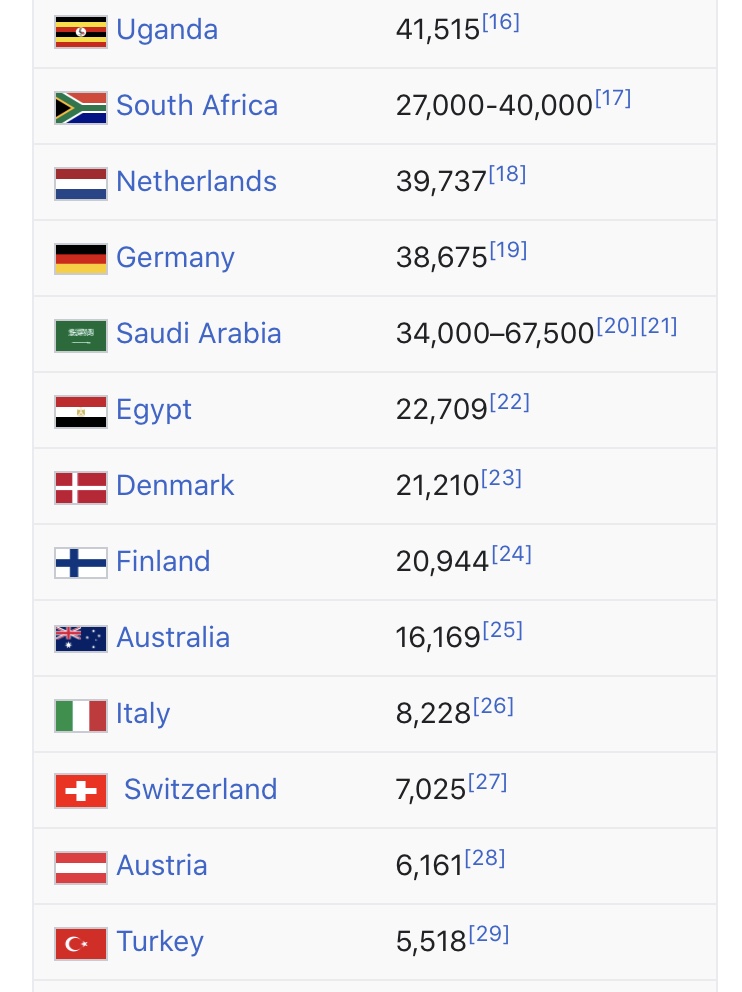Open the Netherlands link

coord(197,182)
